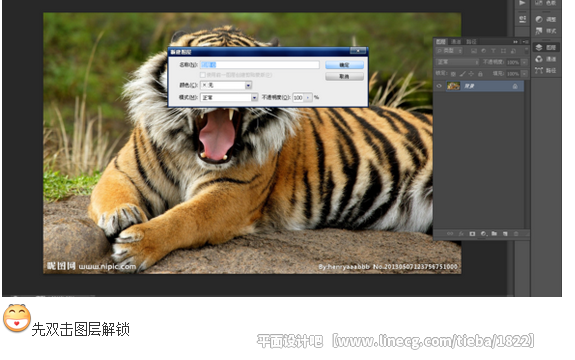Open the 模式 (Mode) dropdown in dialog
The height and width of the screenshot is (360, 575).
click(x=229, y=97)
